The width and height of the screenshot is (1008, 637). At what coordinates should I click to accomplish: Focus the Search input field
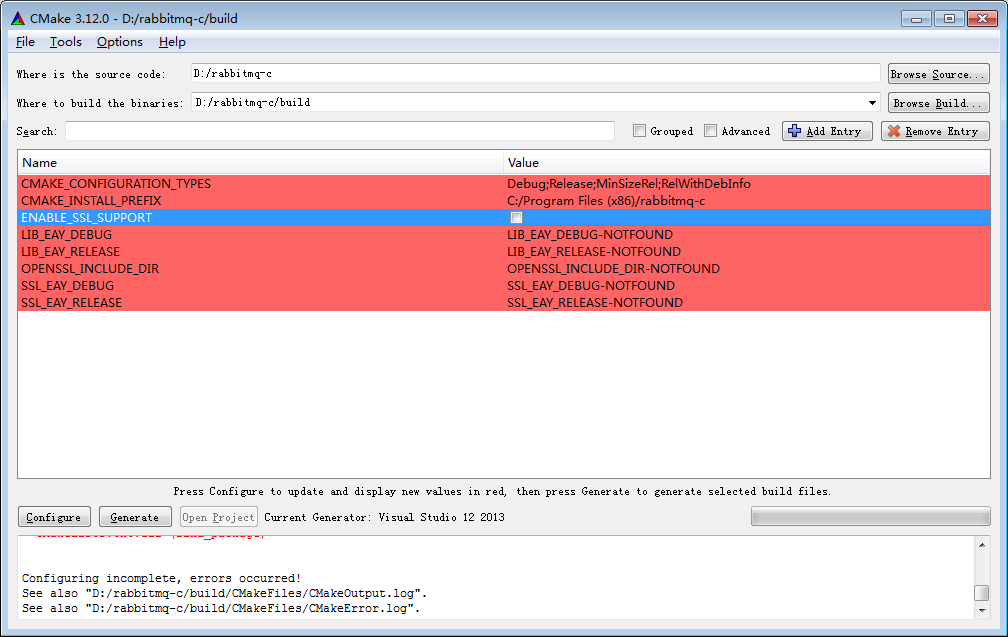coord(340,131)
